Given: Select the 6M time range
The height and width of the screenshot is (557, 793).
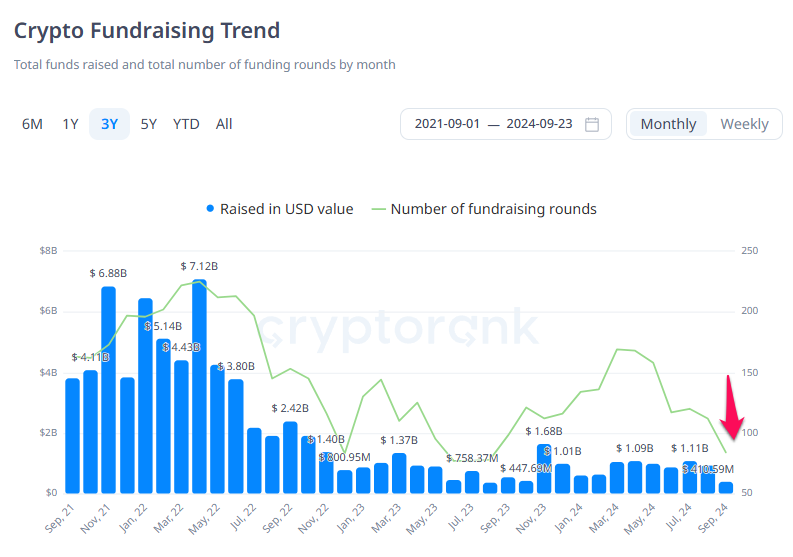Looking at the screenshot, I should tap(32, 124).
